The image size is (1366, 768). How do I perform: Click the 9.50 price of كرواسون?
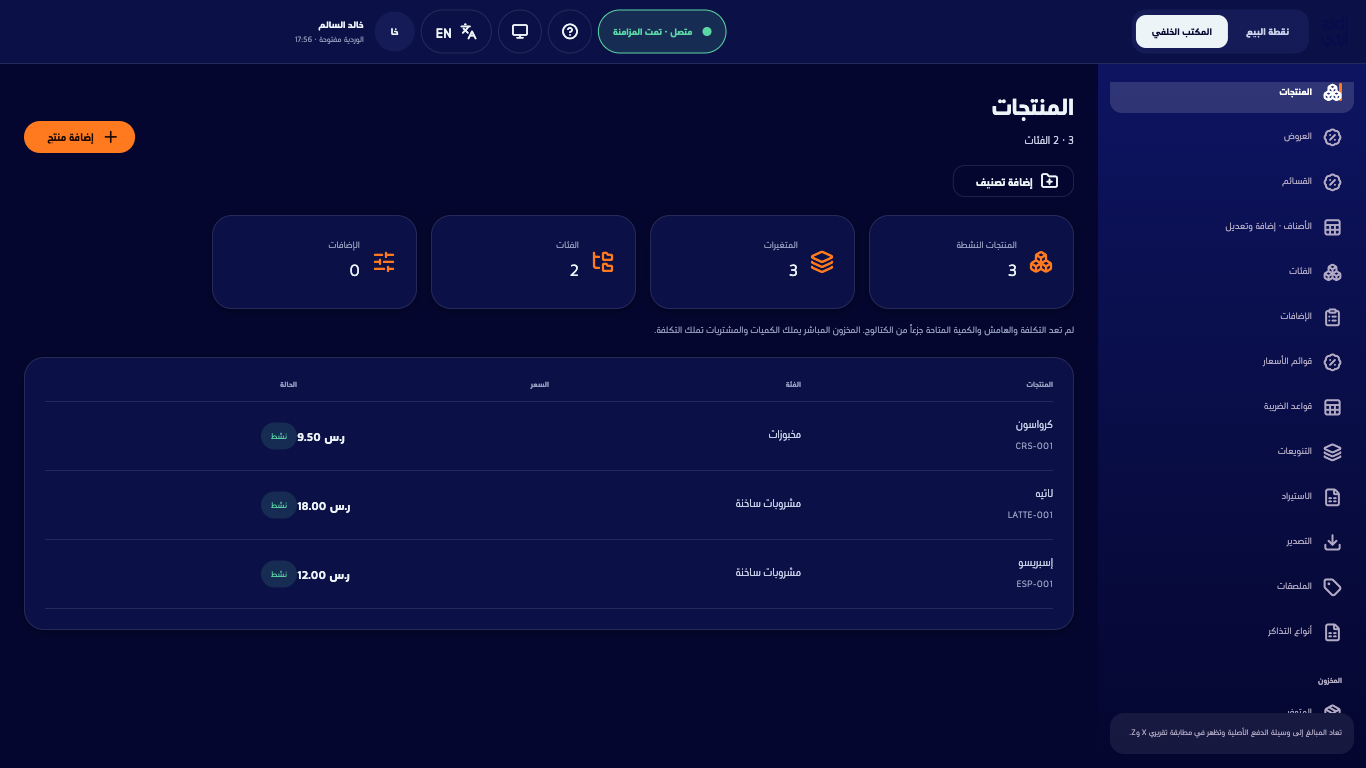(321, 437)
